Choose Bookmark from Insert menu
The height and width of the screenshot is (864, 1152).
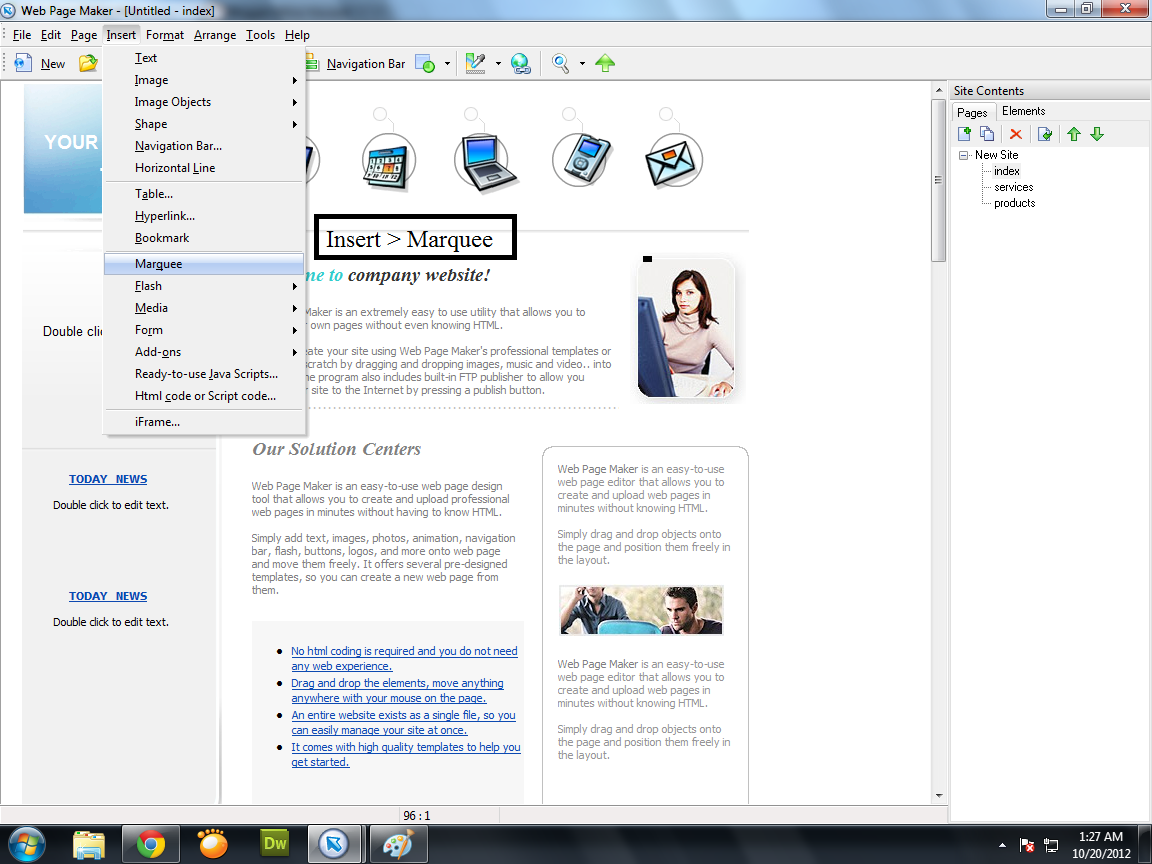click(x=204, y=238)
